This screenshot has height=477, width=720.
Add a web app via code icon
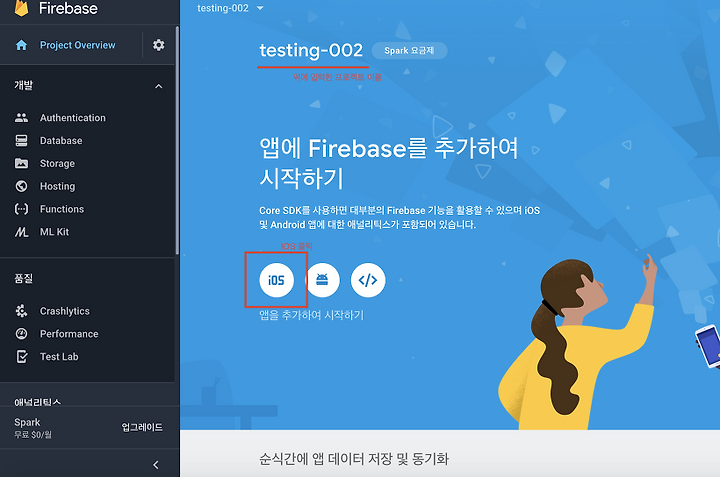coord(368,280)
